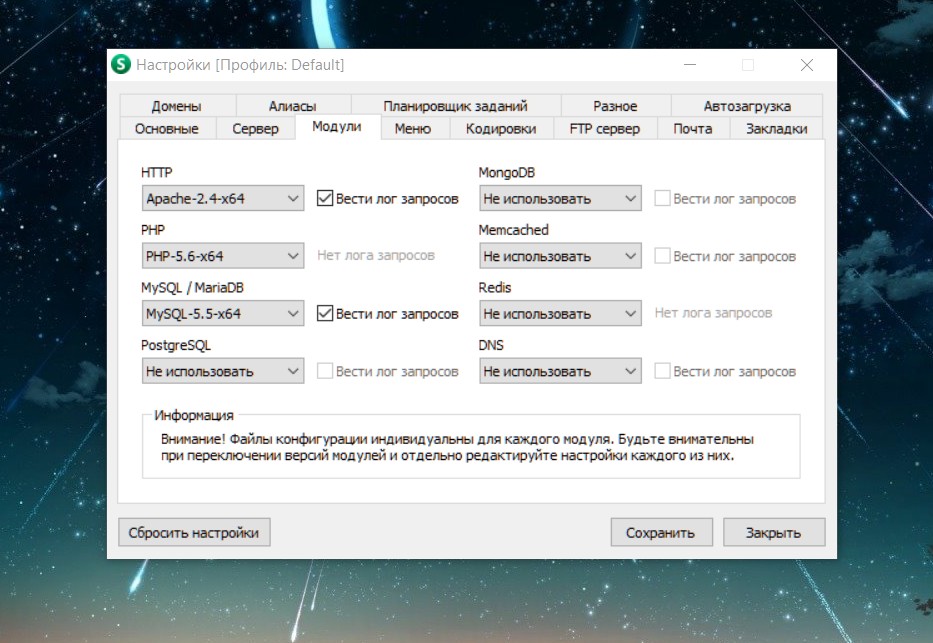This screenshot has height=643, width=933.
Task: Expand the PostgreSQL module dropdown
Action: click(x=222, y=371)
